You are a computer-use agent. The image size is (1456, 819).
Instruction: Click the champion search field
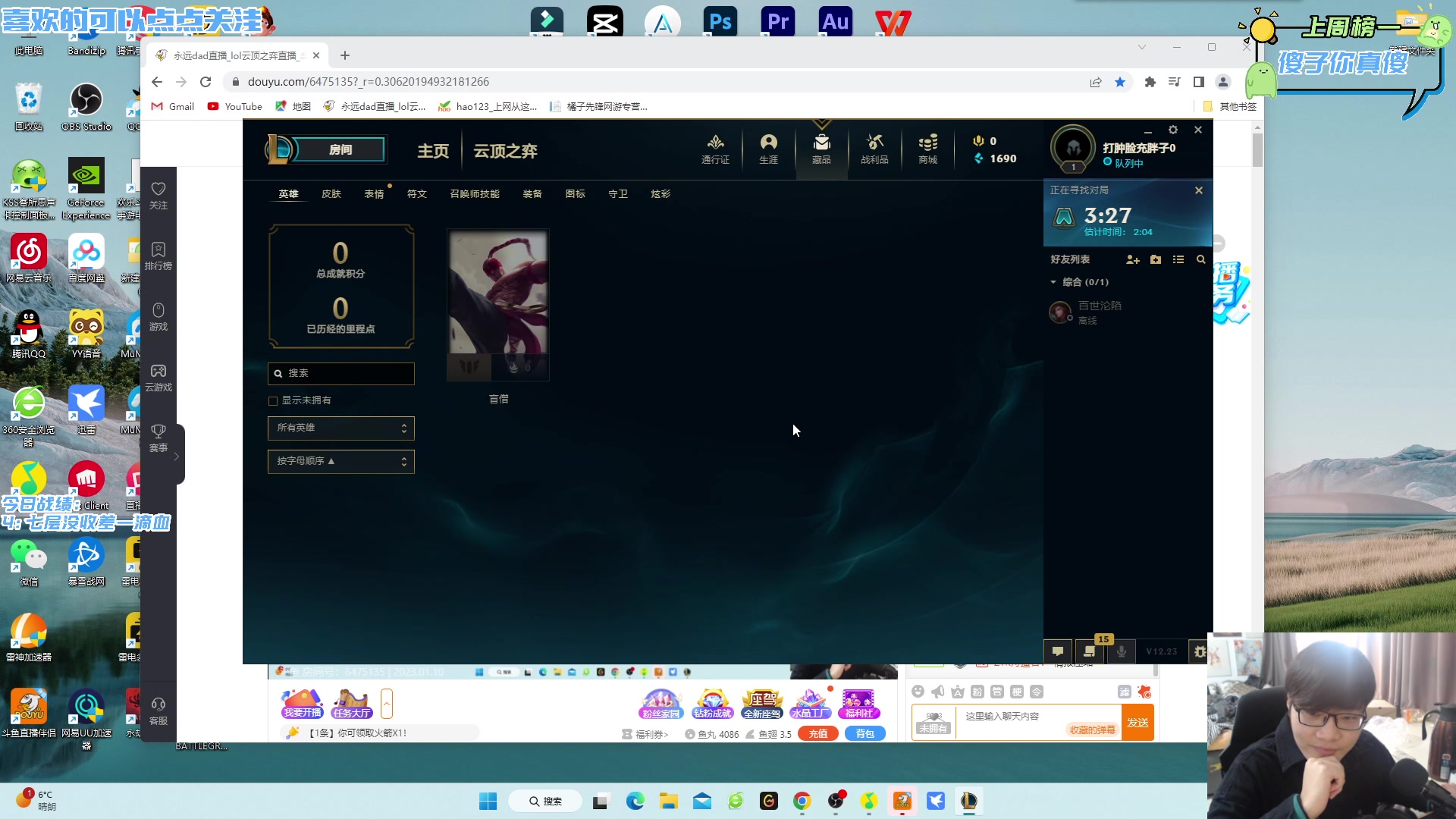(341, 374)
